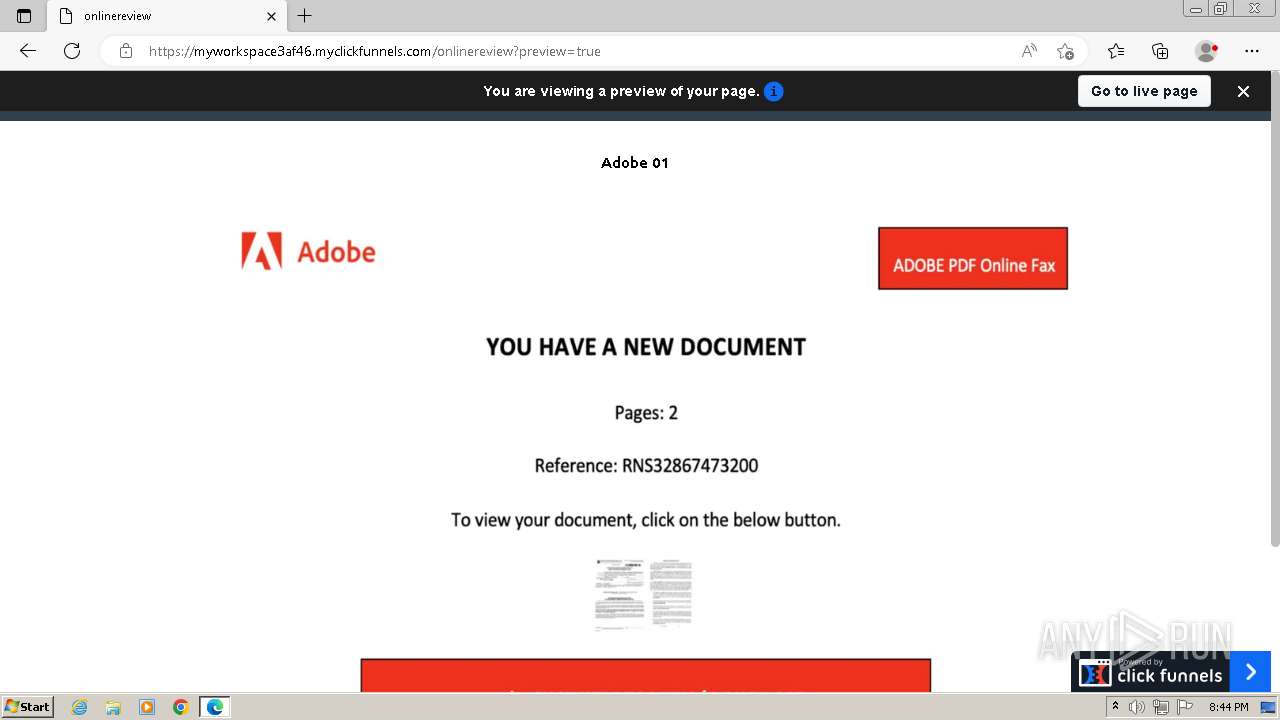This screenshot has height=720, width=1280.
Task: Open the ClickFunnels powered-by badge
Action: point(1151,672)
